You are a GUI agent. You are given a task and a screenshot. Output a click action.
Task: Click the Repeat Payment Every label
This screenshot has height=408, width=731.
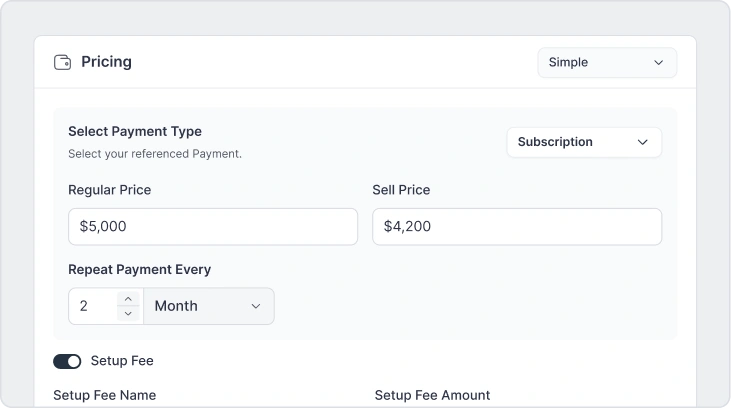139,269
